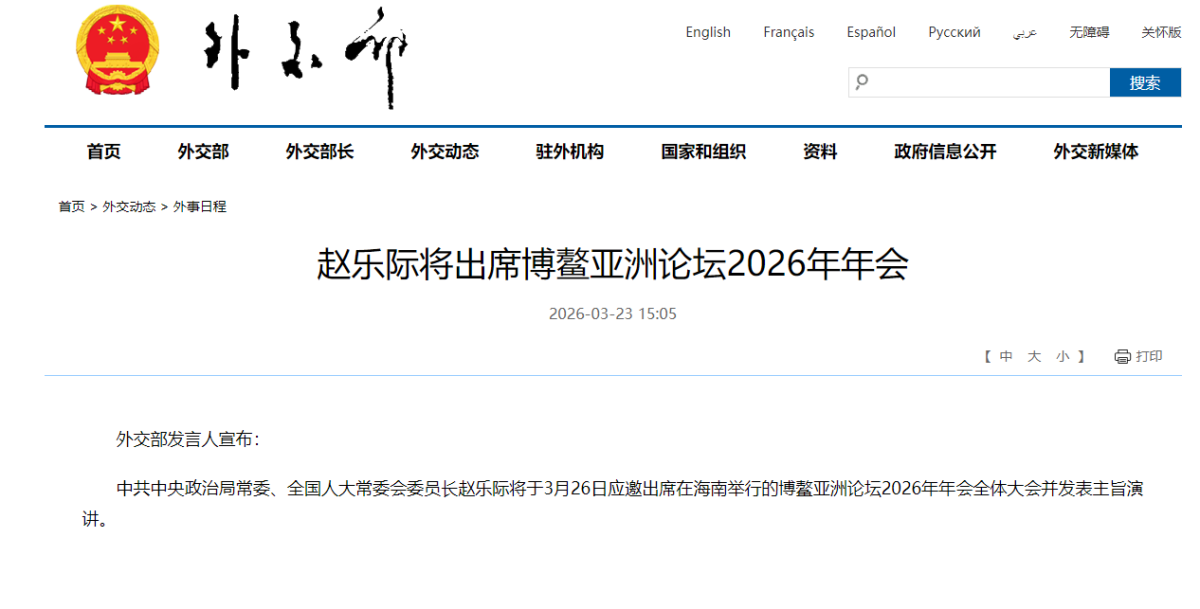This screenshot has width=1200, height=609.
Task: Switch to English language version
Action: click(x=707, y=32)
